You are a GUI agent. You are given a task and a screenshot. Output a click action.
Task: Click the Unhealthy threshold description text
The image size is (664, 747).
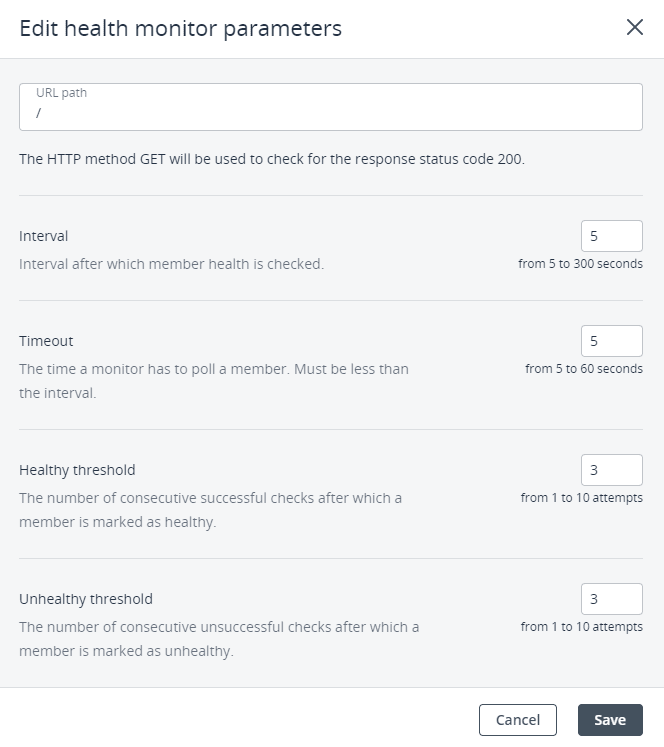218,639
